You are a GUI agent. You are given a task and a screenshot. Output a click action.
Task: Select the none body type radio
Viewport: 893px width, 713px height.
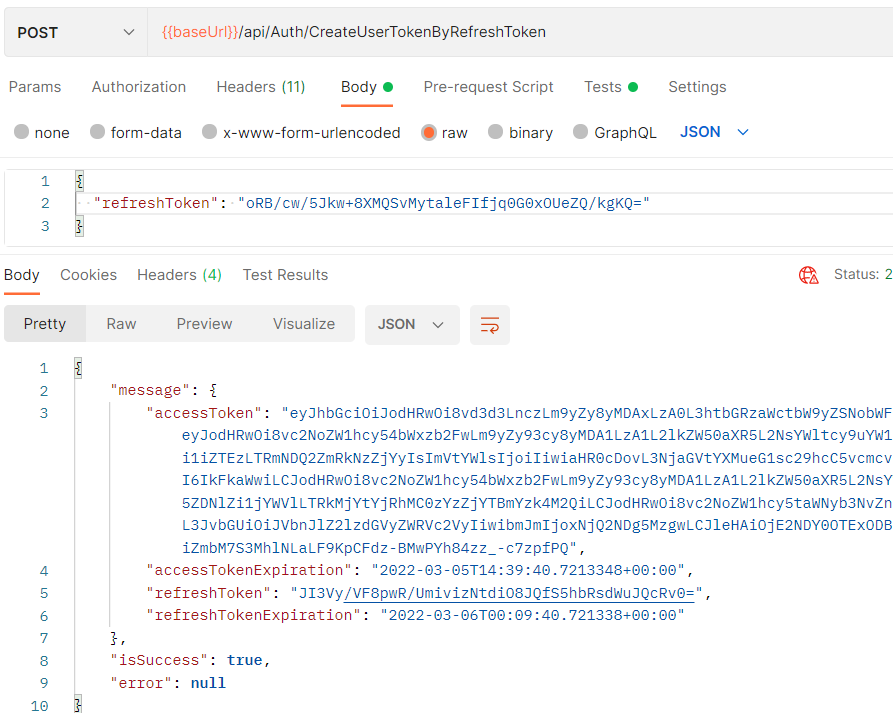coord(22,132)
